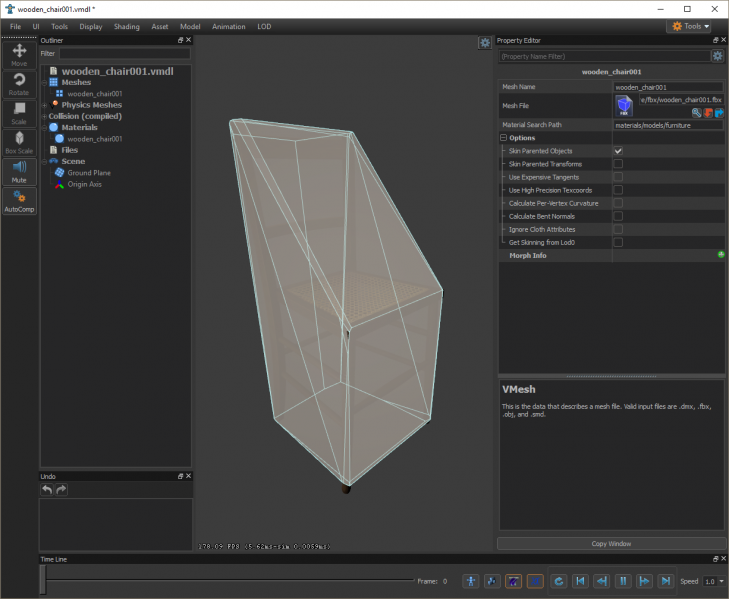Click the magnifier browse icon for Mesh File
The image size is (729, 599).
point(696,113)
